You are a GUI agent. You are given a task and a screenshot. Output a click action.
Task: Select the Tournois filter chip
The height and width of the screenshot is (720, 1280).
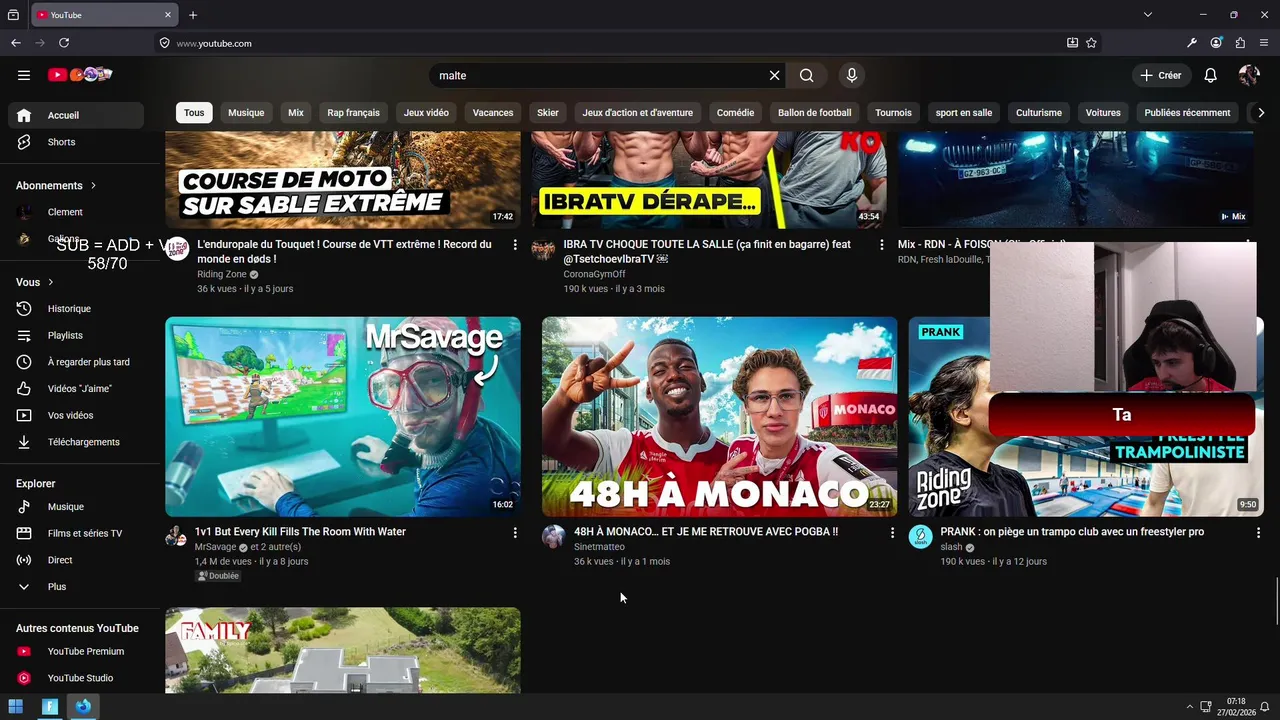[893, 113]
